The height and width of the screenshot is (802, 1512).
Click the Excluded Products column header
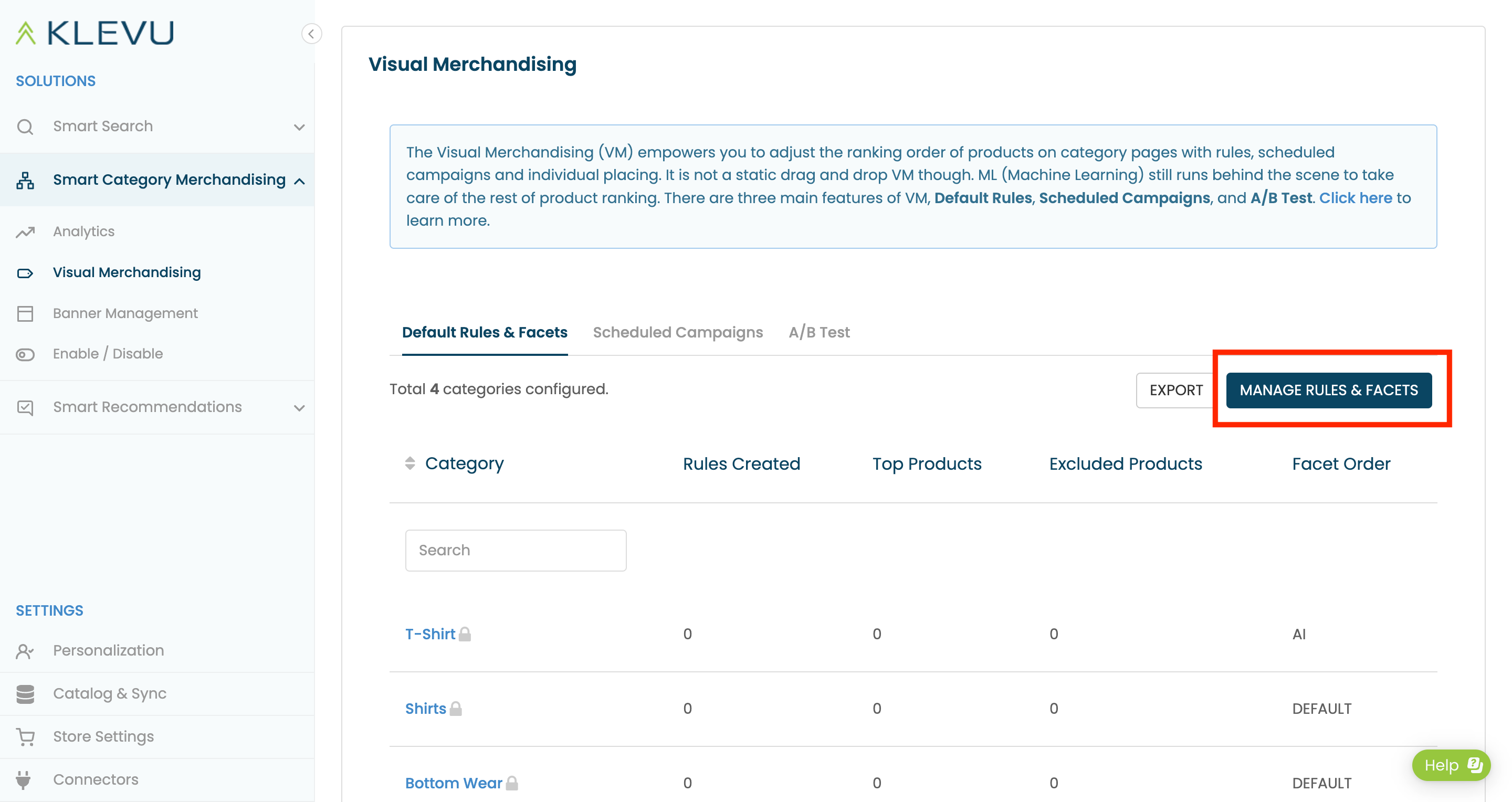(x=1126, y=464)
